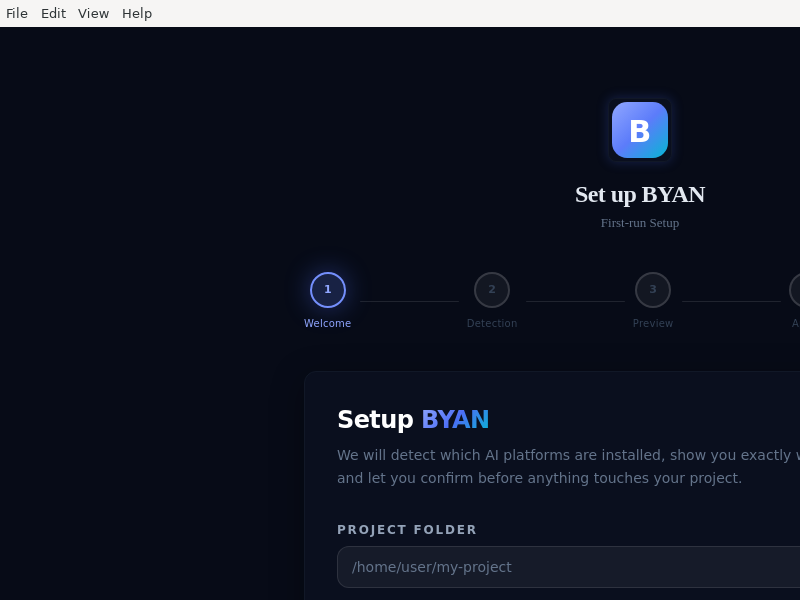Click the Project Folder path input
This screenshot has width=800, height=600.
(x=568, y=567)
